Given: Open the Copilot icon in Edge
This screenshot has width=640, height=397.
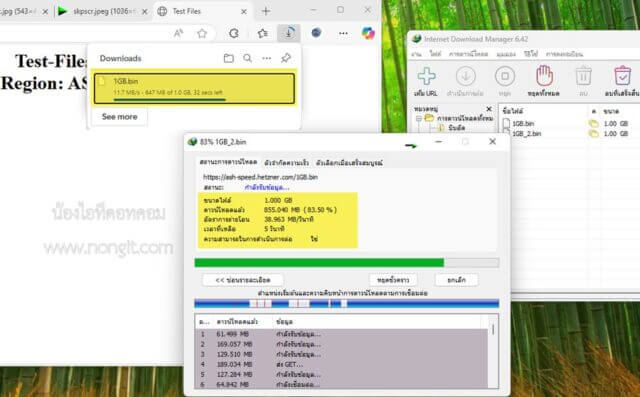Looking at the screenshot, I should click(368, 33).
